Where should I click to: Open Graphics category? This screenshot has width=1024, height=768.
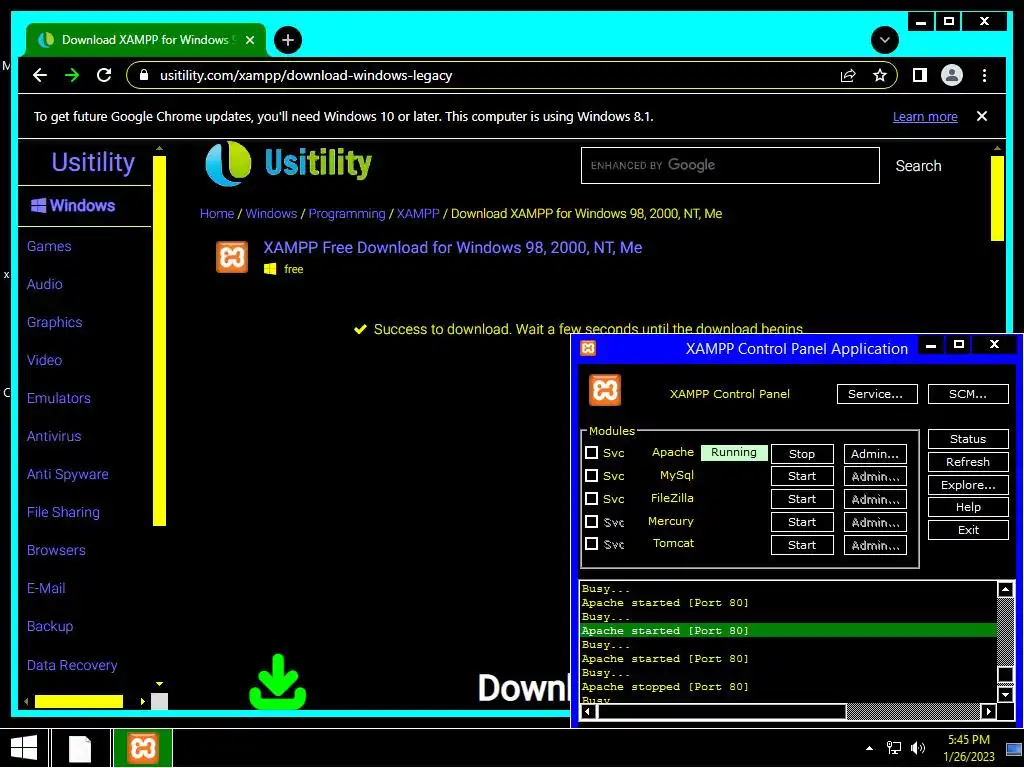click(54, 322)
